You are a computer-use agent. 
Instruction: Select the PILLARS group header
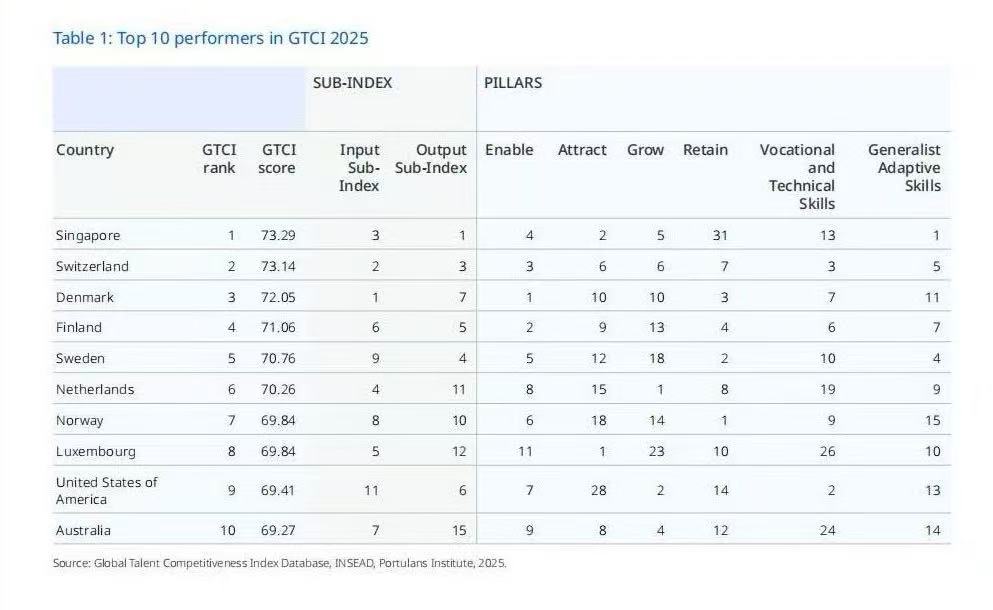513,83
